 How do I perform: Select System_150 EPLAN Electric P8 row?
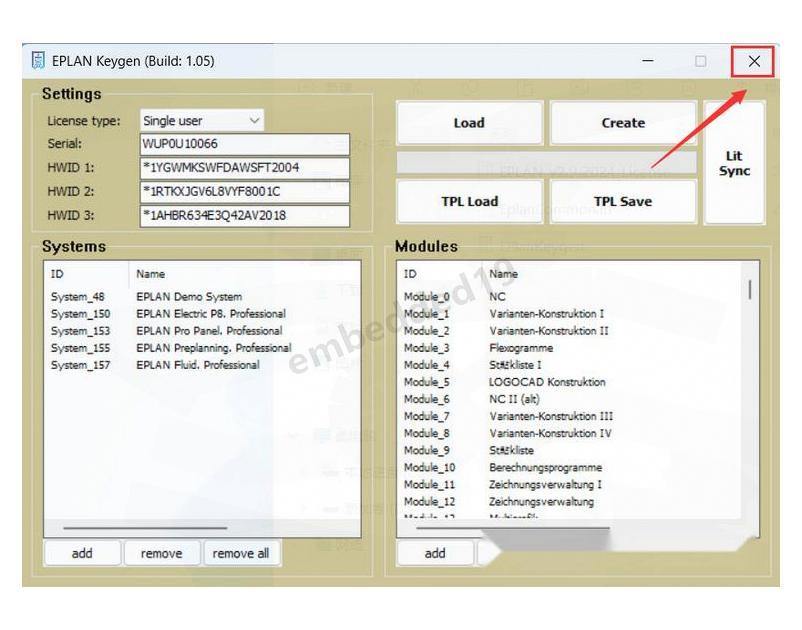coord(168,314)
